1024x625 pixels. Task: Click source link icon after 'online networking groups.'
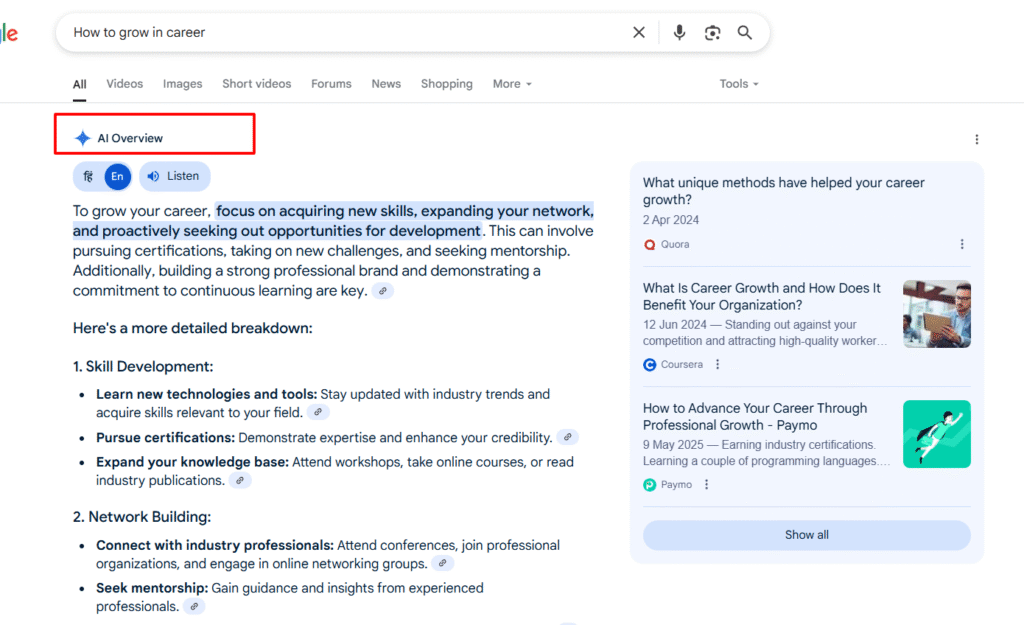(443, 563)
